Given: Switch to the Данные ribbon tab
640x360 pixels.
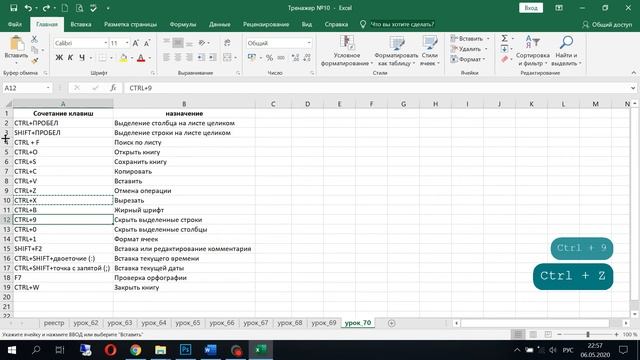Looking at the screenshot, I should coord(220,24).
